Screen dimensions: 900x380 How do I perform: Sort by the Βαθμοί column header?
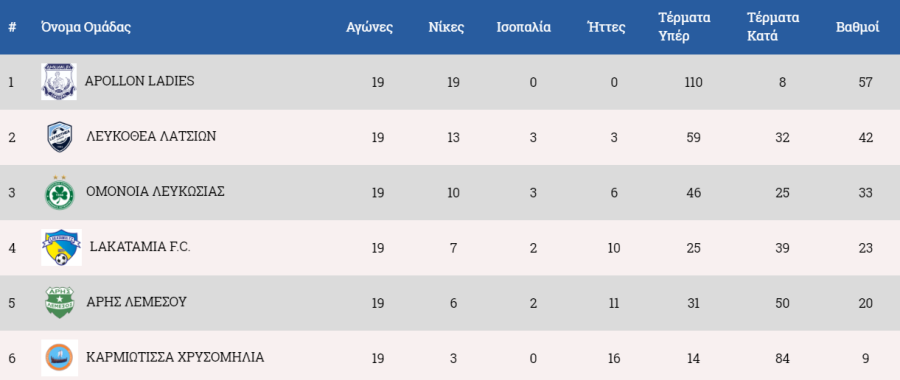click(858, 27)
